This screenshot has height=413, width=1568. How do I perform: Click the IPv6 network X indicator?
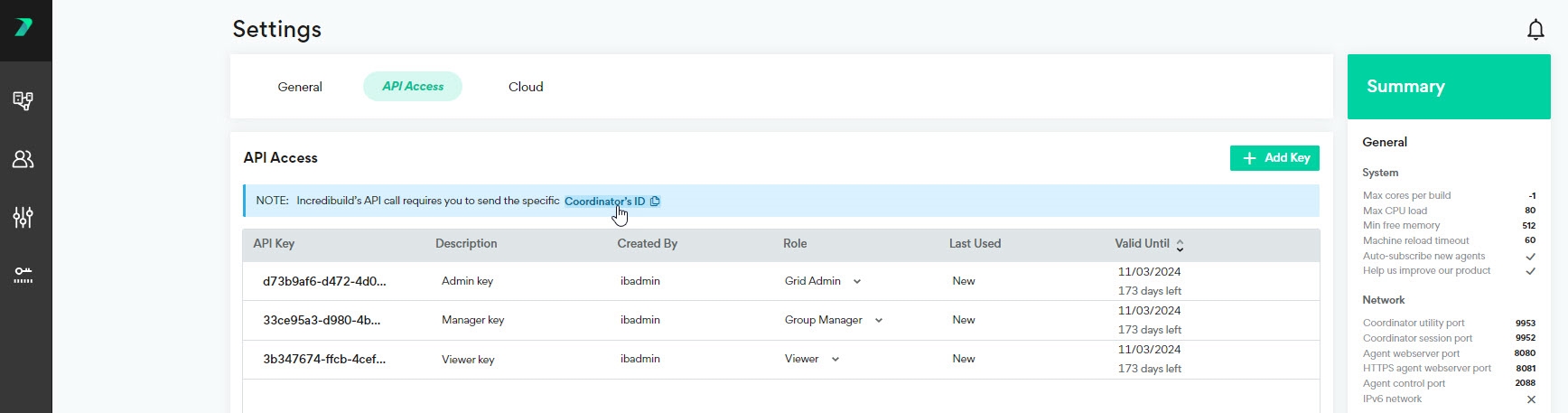(x=1530, y=399)
